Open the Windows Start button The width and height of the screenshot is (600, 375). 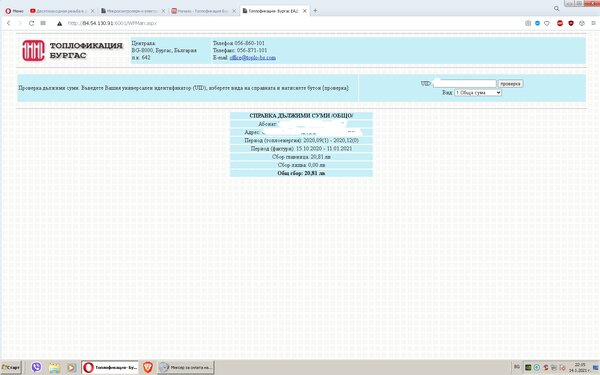(x=11, y=367)
